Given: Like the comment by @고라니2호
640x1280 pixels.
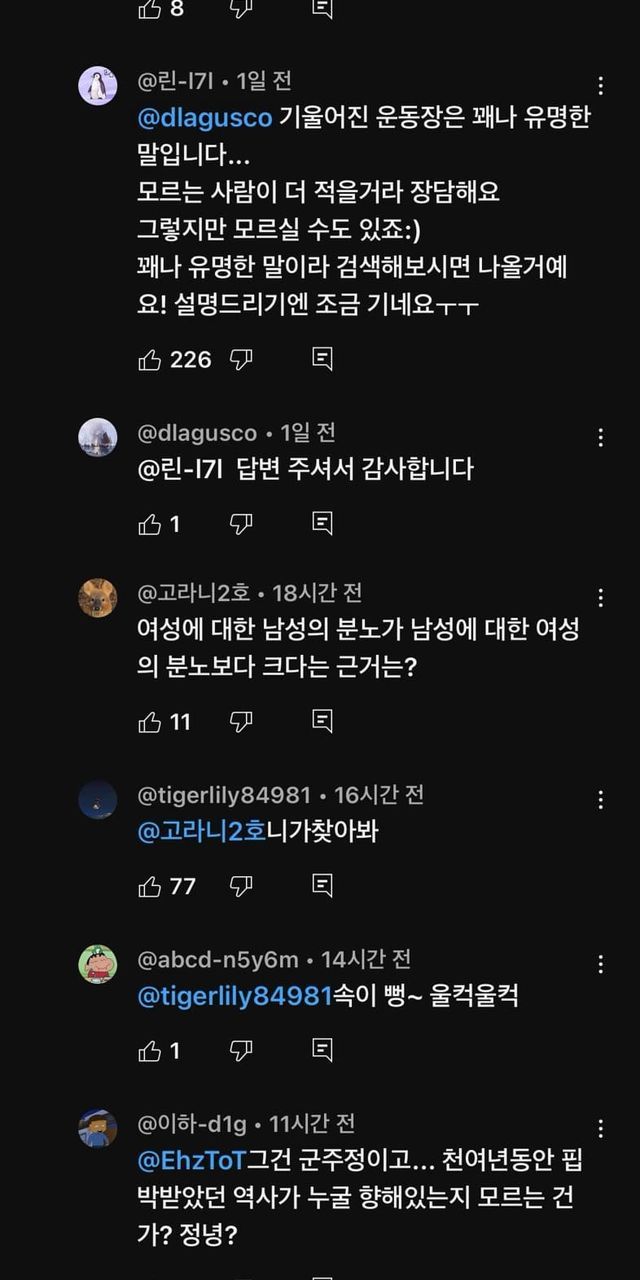Looking at the screenshot, I should (150, 721).
